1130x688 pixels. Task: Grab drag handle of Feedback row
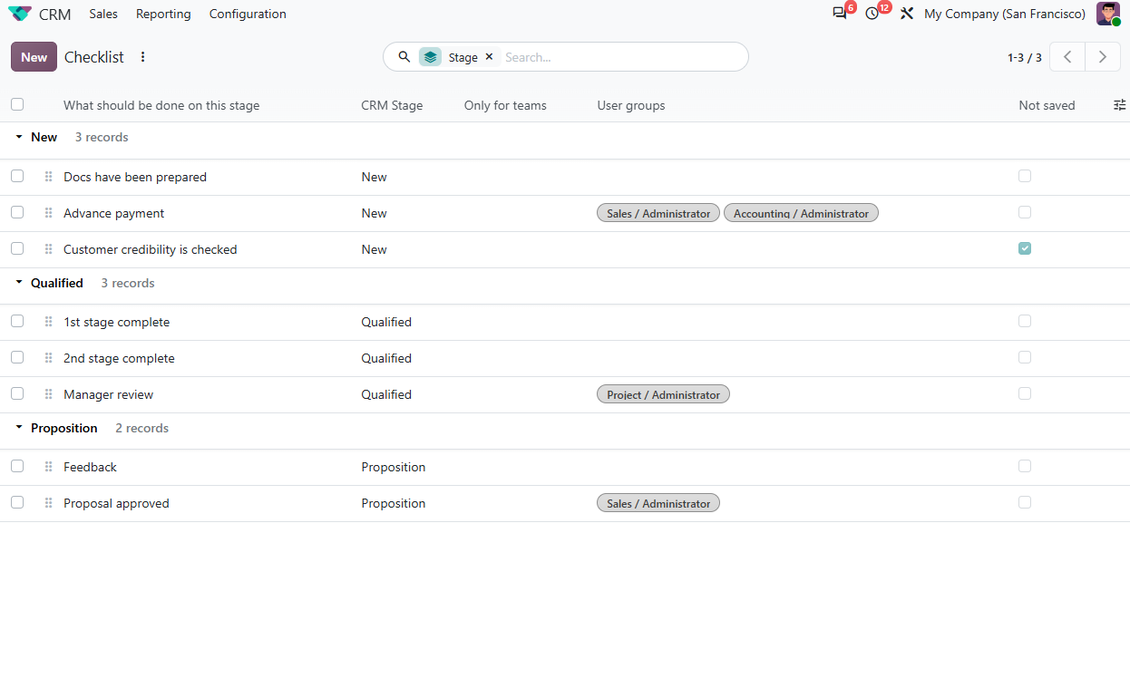point(48,466)
